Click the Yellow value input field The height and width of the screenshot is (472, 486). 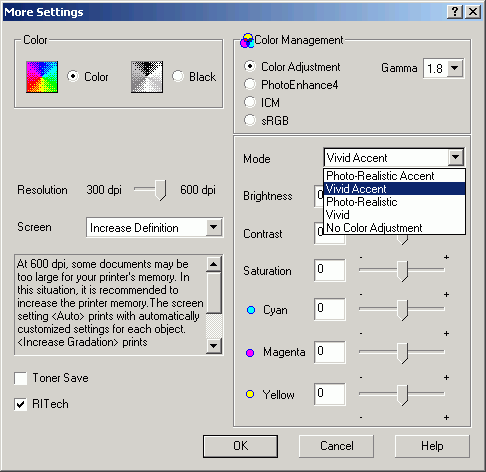tap(330, 394)
